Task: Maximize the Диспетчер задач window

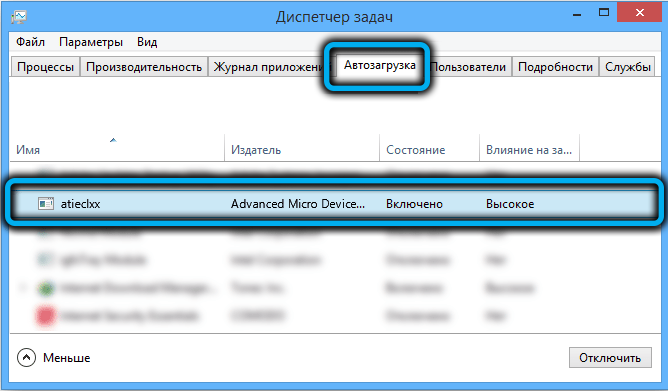Action: pos(604,13)
